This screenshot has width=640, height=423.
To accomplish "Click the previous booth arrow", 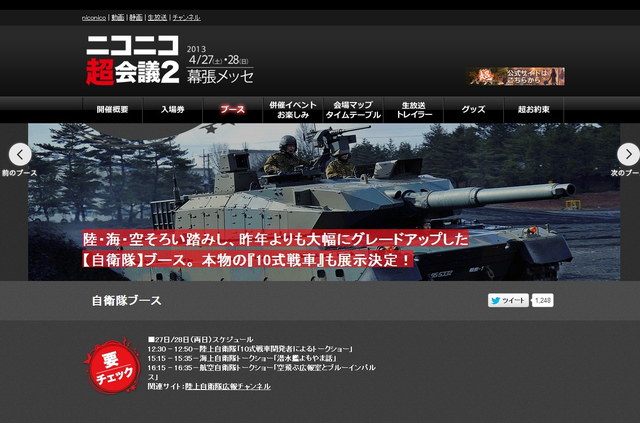I will [20, 154].
